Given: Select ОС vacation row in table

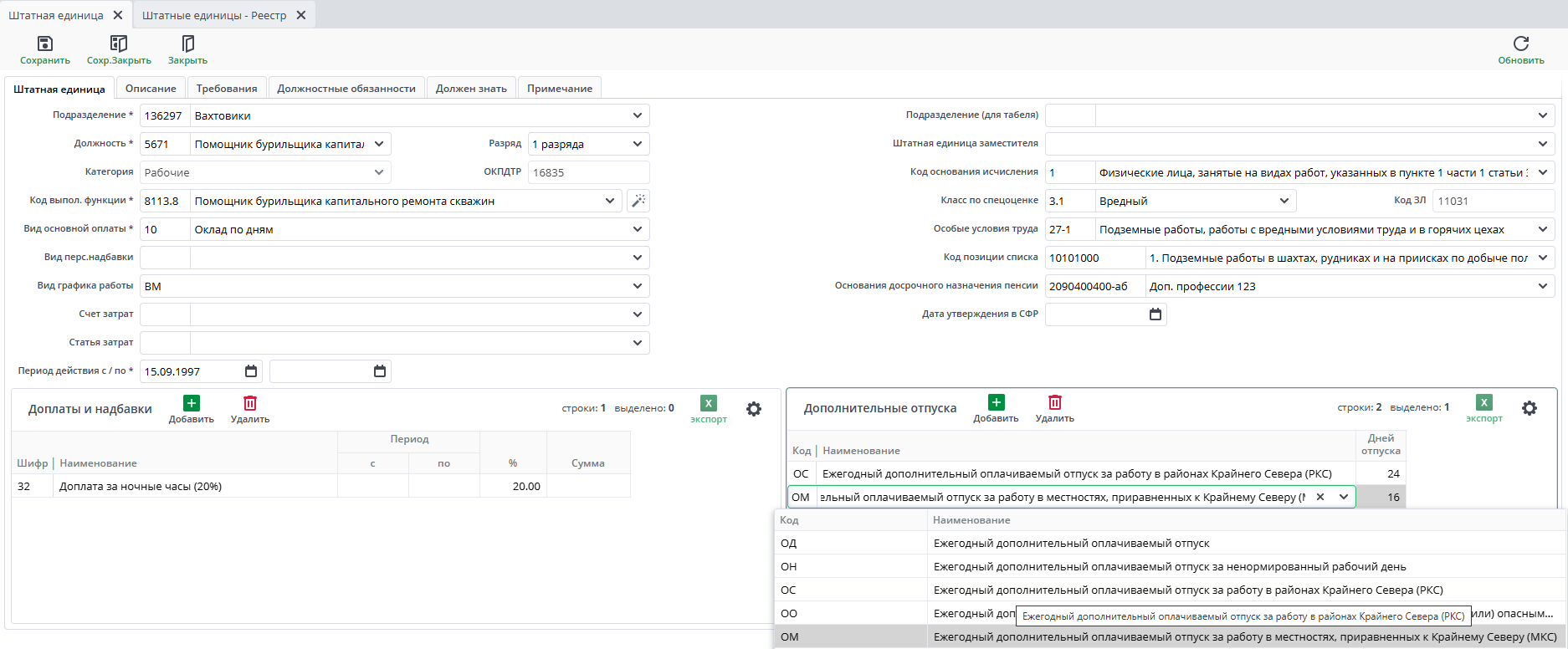Looking at the screenshot, I should pyautogui.click(x=1096, y=473).
